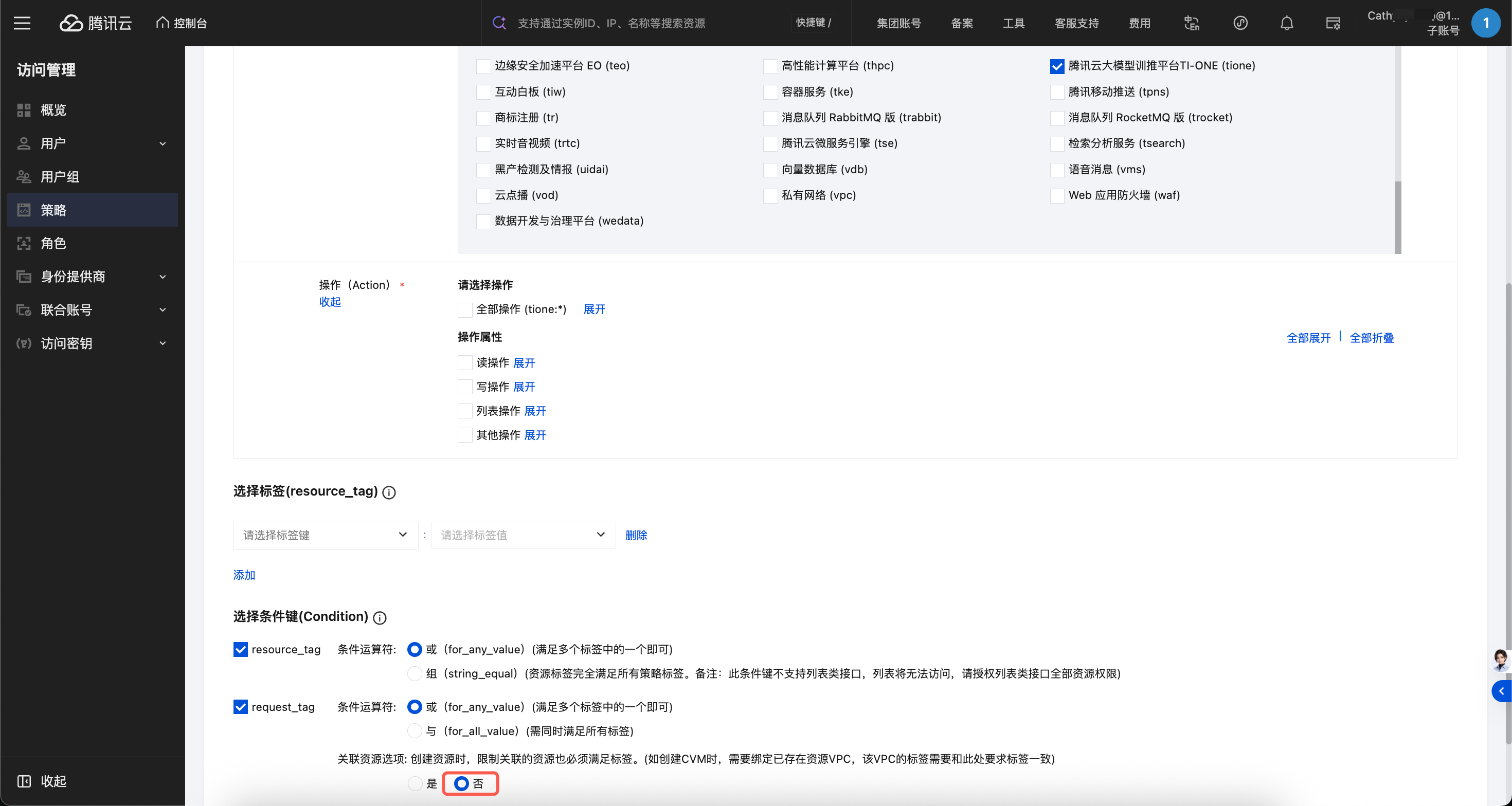The width and height of the screenshot is (1512, 806).
Task: Select 是 for 关联资源选项
Action: point(415,784)
